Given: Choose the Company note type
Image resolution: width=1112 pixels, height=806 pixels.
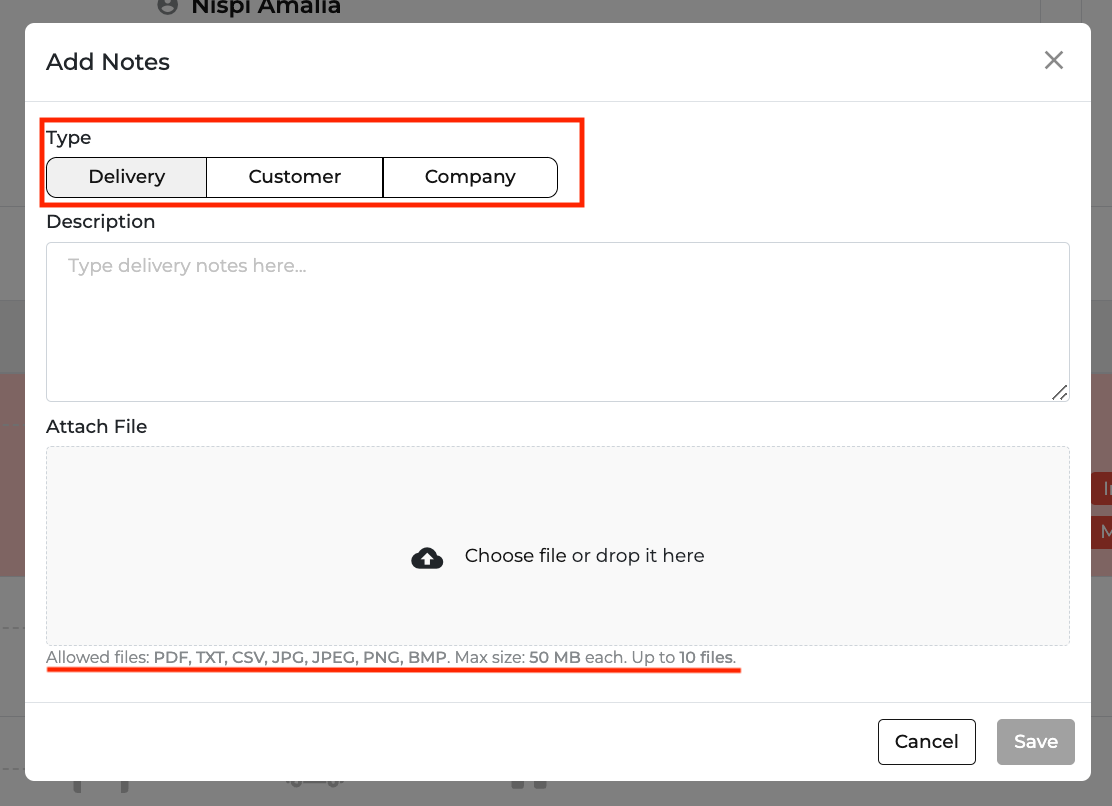Looking at the screenshot, I should [x=470, y=177].
